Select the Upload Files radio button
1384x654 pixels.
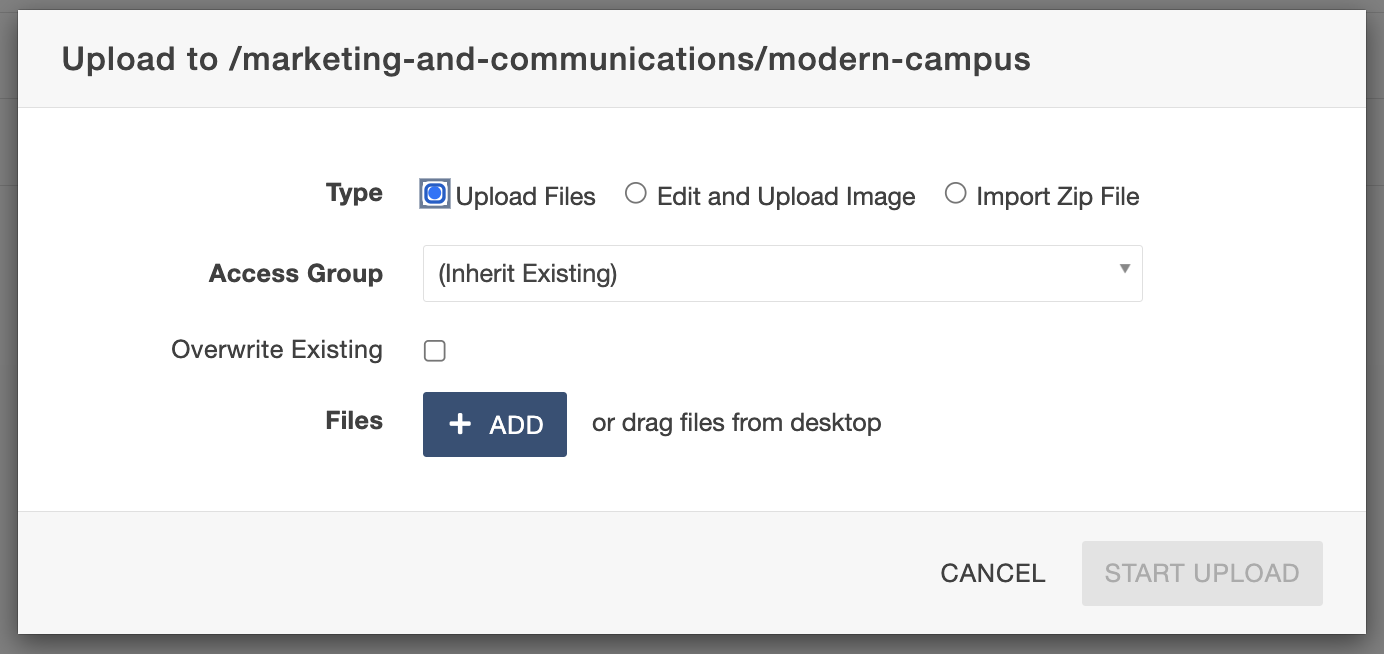(x=435, y=195)
